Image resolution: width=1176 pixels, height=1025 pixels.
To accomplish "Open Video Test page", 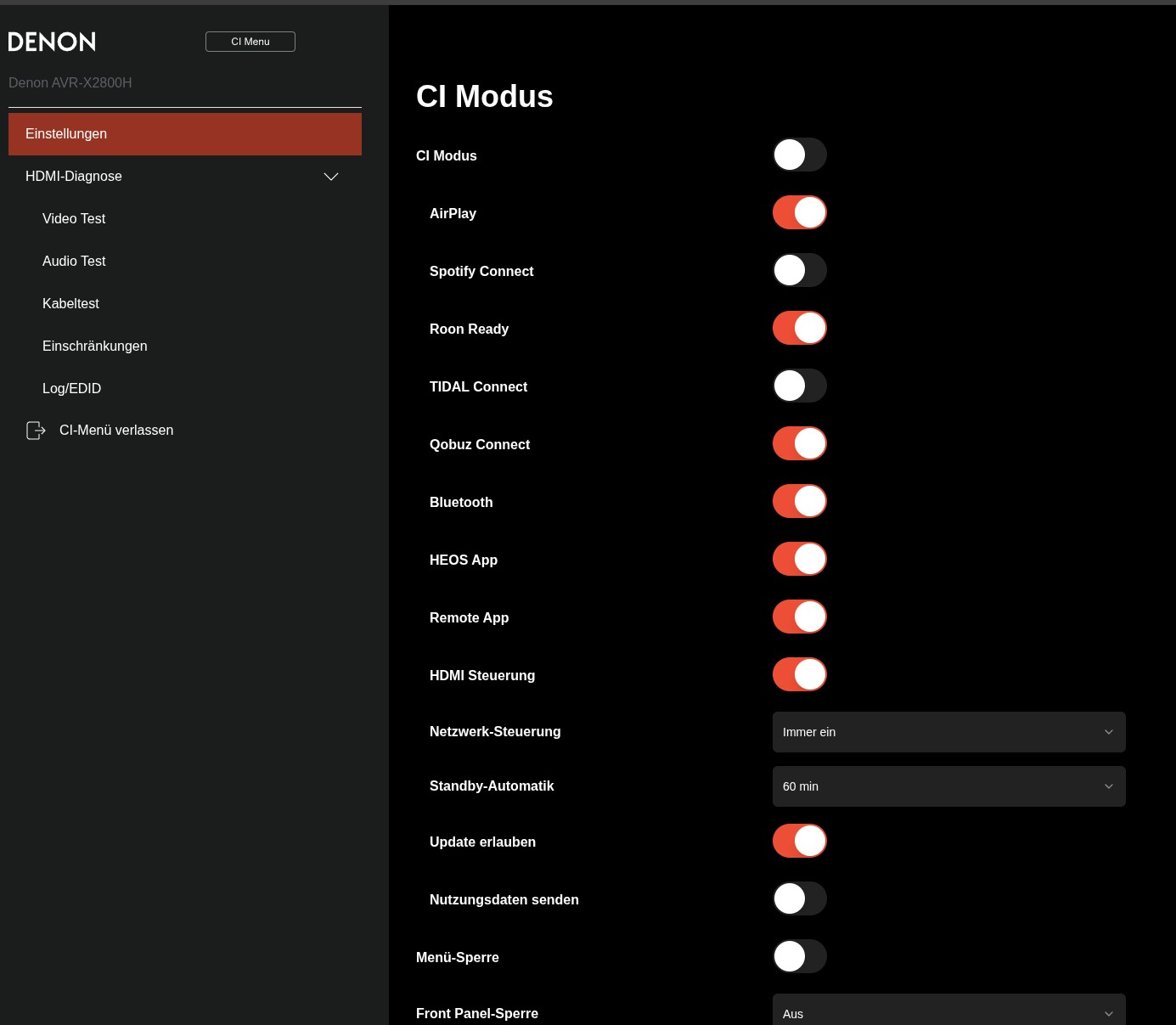I will tap(74, 219).
